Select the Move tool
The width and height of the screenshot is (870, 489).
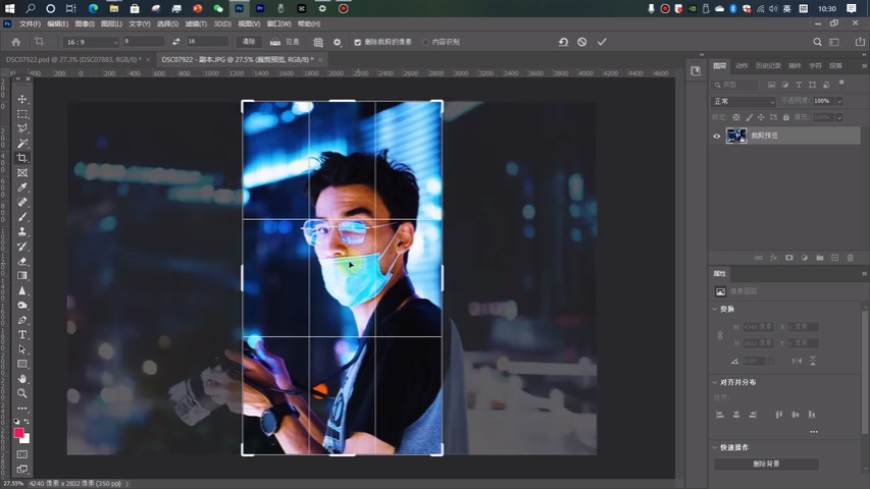point(22,99)
